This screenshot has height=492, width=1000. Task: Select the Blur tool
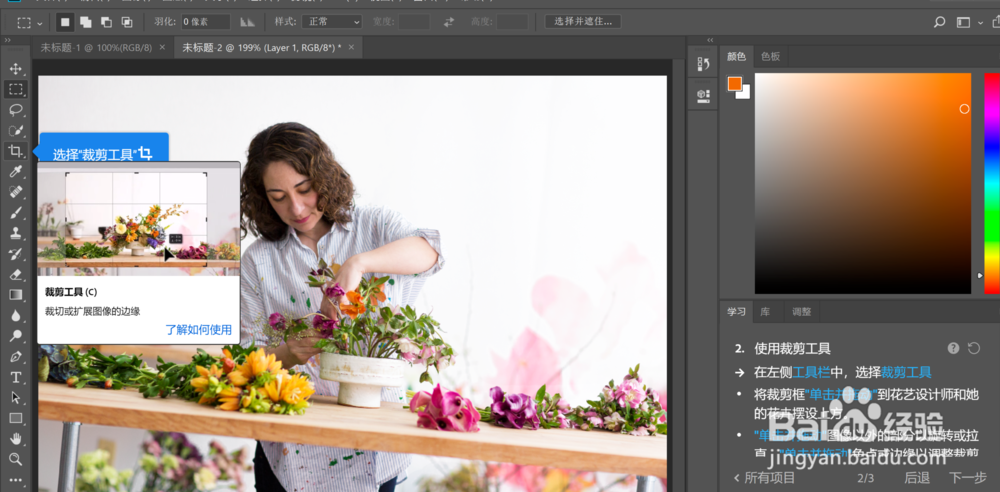[x=15, y=315]
